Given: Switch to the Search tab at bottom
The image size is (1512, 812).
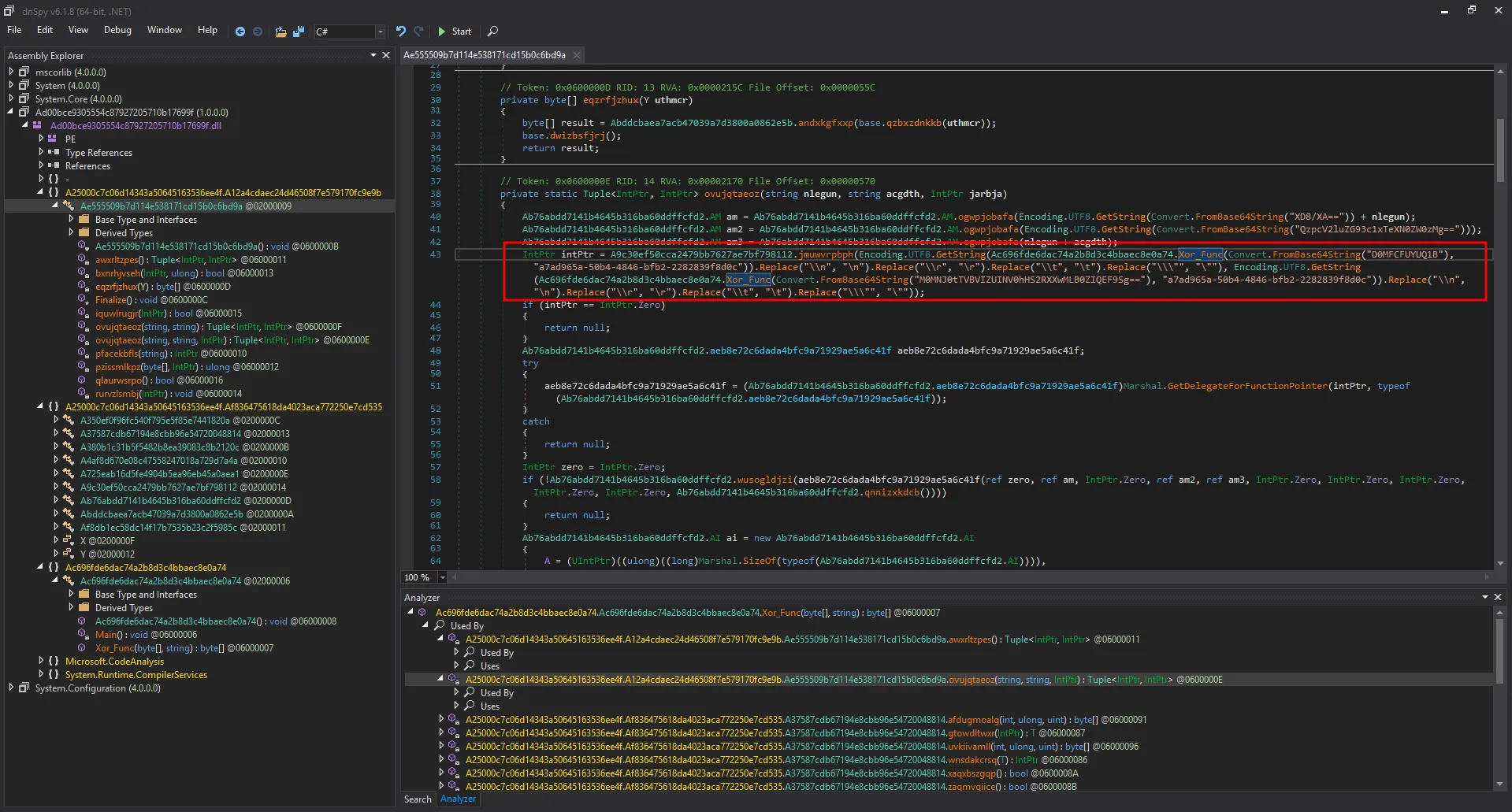Looking at the screenshot, I should tap(418, 799).
